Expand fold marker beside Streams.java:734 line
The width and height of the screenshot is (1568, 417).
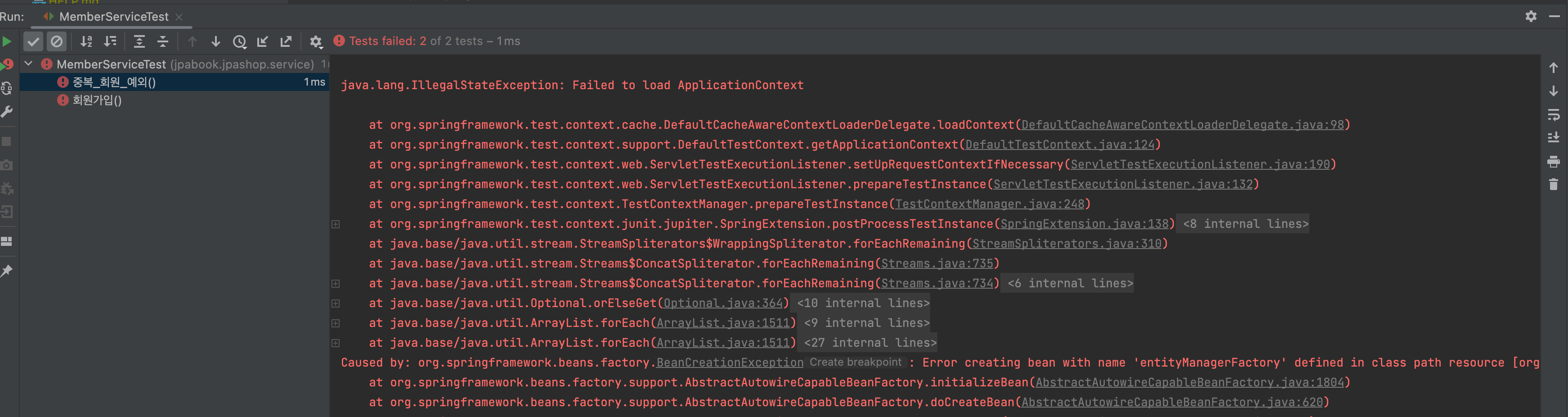pos(336,284)
